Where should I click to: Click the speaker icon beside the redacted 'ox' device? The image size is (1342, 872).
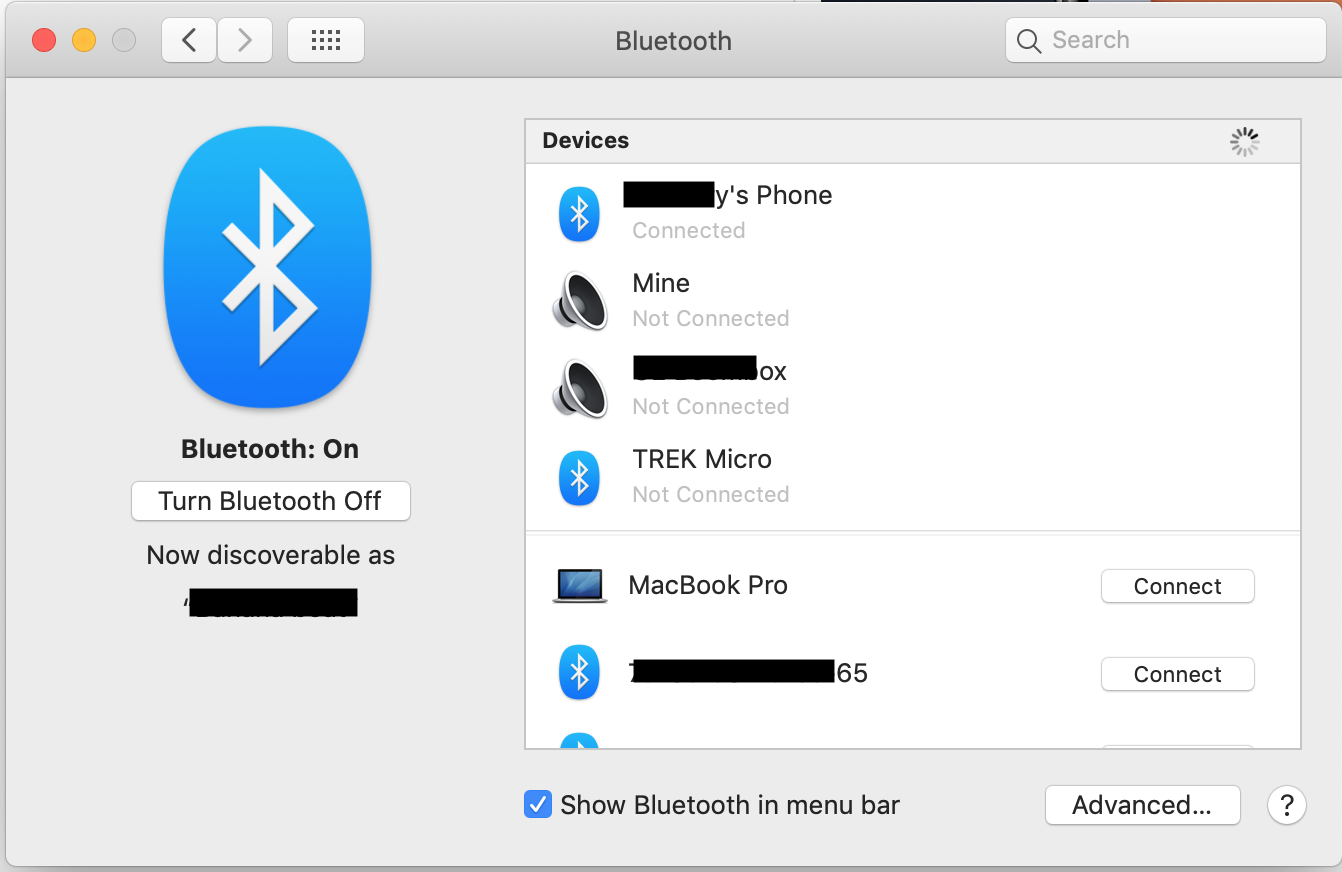[580, 389]
